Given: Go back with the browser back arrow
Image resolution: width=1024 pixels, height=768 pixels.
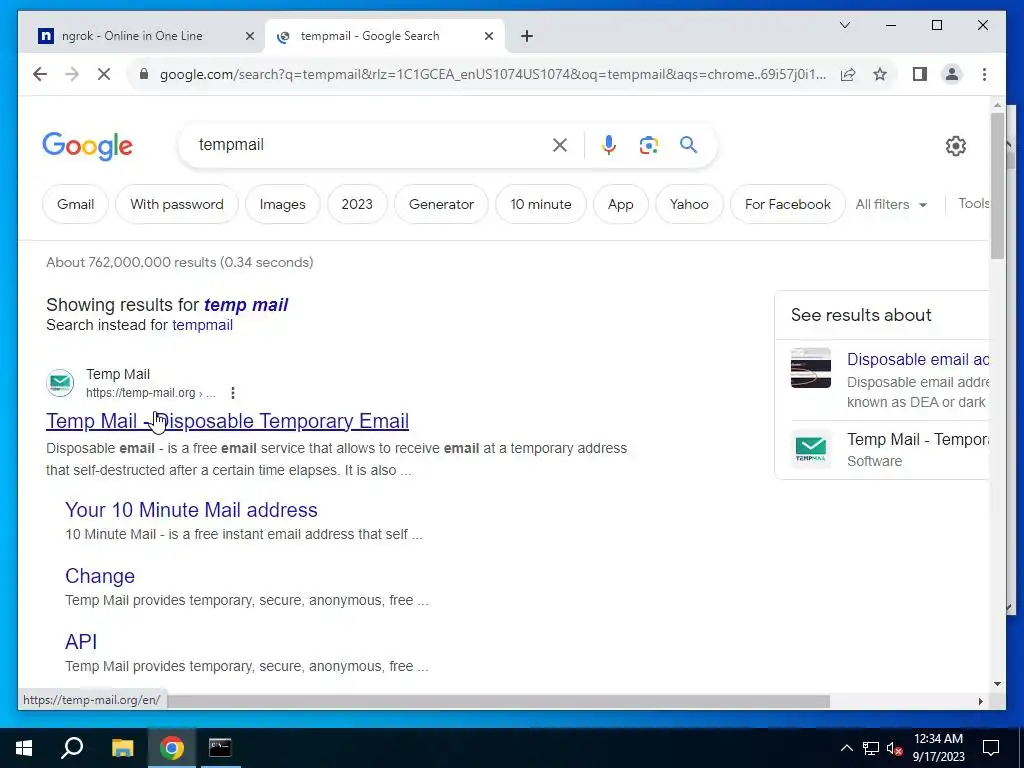Looking at the screenshot, I should (x=40, y=74).
